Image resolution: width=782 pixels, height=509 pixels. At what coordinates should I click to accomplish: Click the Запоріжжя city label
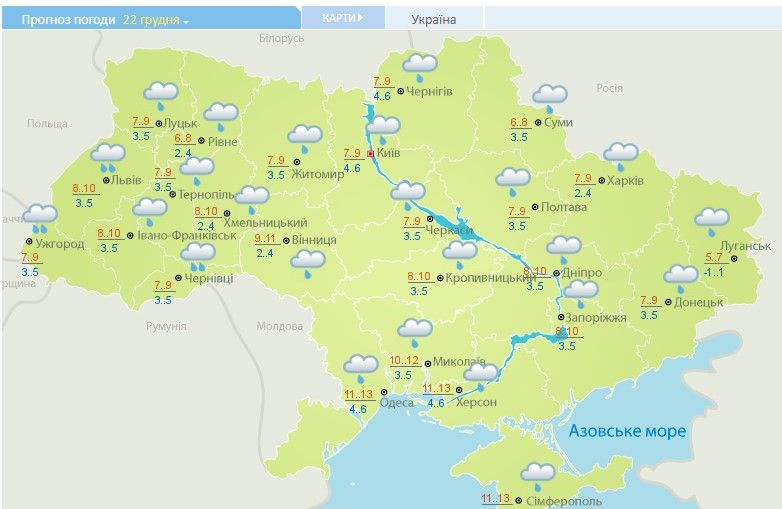pos(596,318)
